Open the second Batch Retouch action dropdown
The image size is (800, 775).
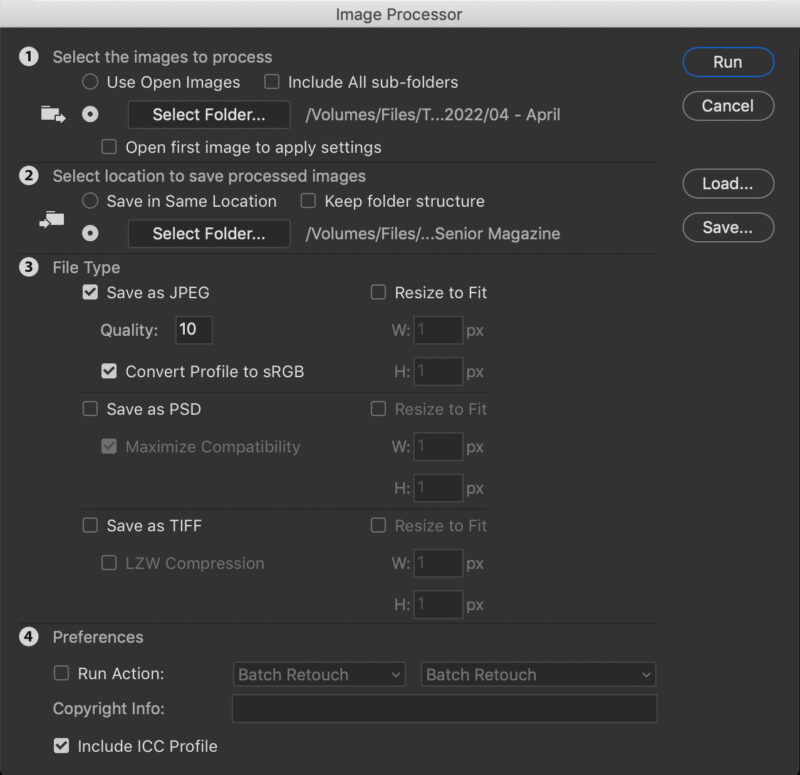pyautogui.click(x=538, y=675)
